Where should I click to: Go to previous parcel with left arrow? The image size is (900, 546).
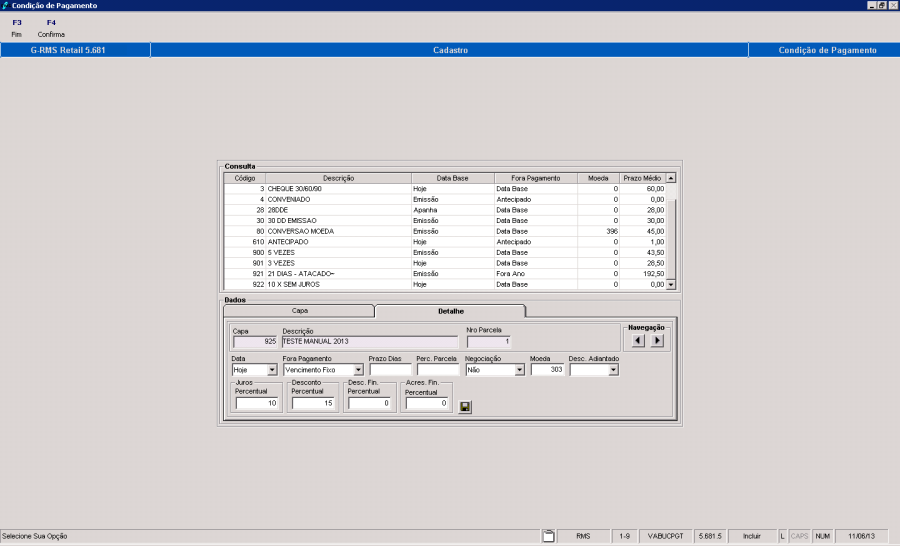point(638,340)
